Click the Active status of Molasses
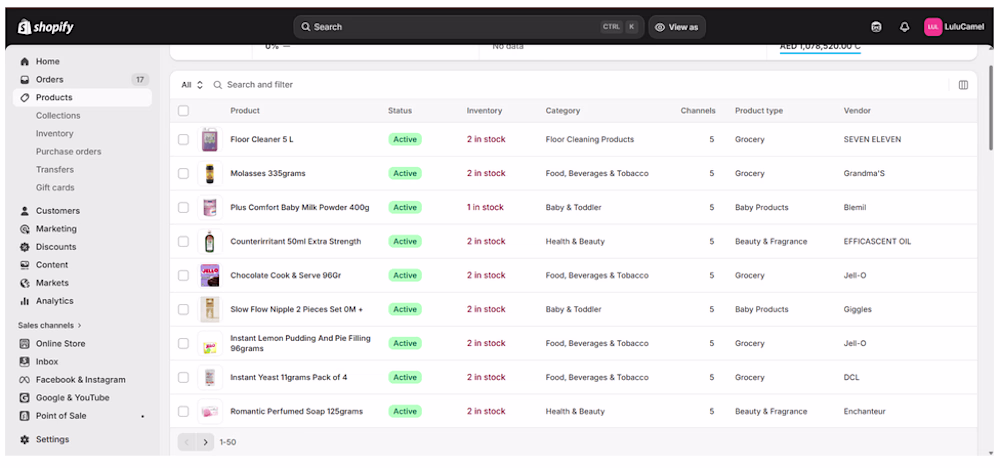Viewport: 1000px width, 468px height. pyautogui.click(x=405, y=173)
